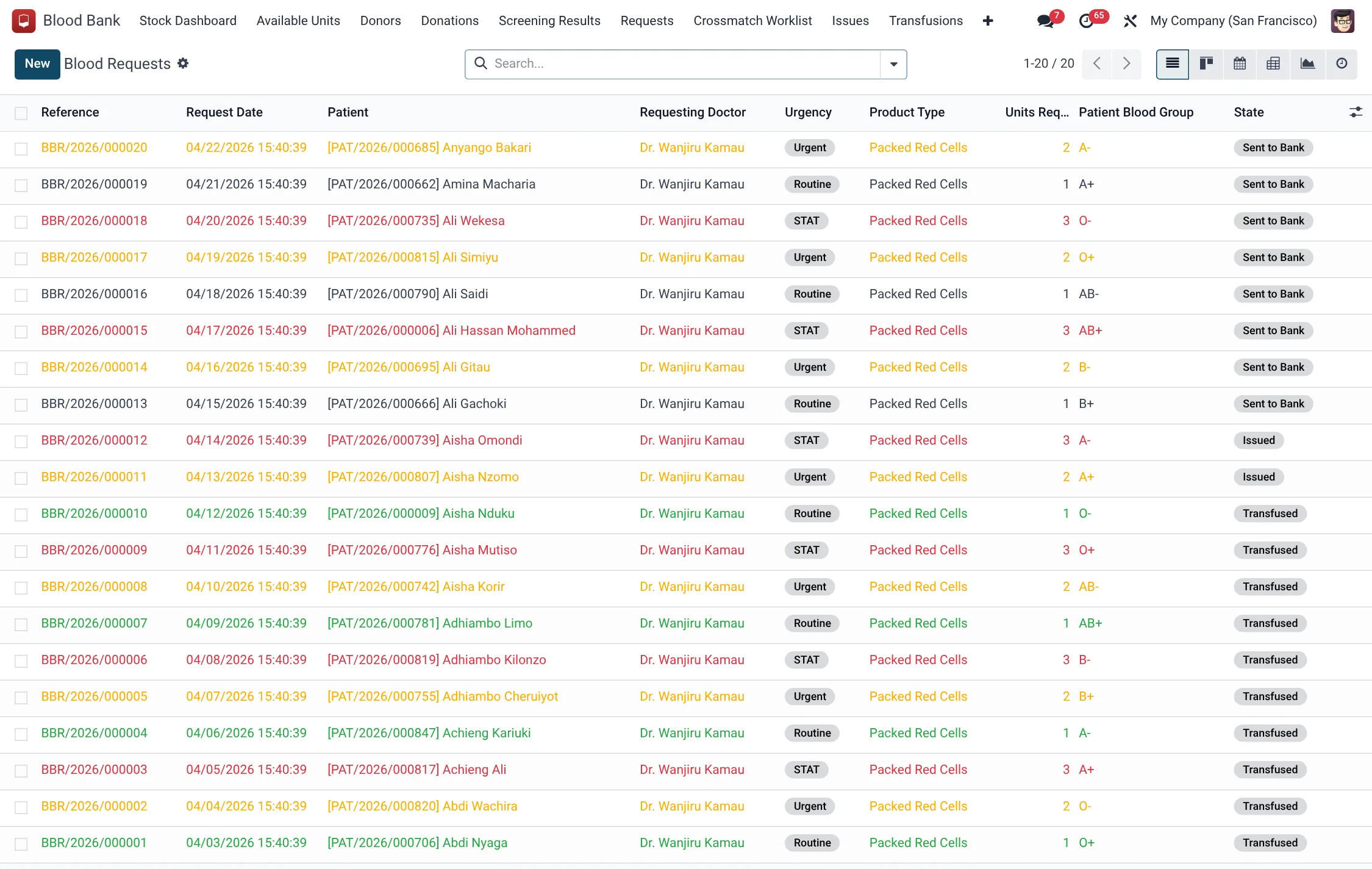Viewport: 1372px width, 869px height.
Task: Click the search magnifier icon
Action: (481, 63)
